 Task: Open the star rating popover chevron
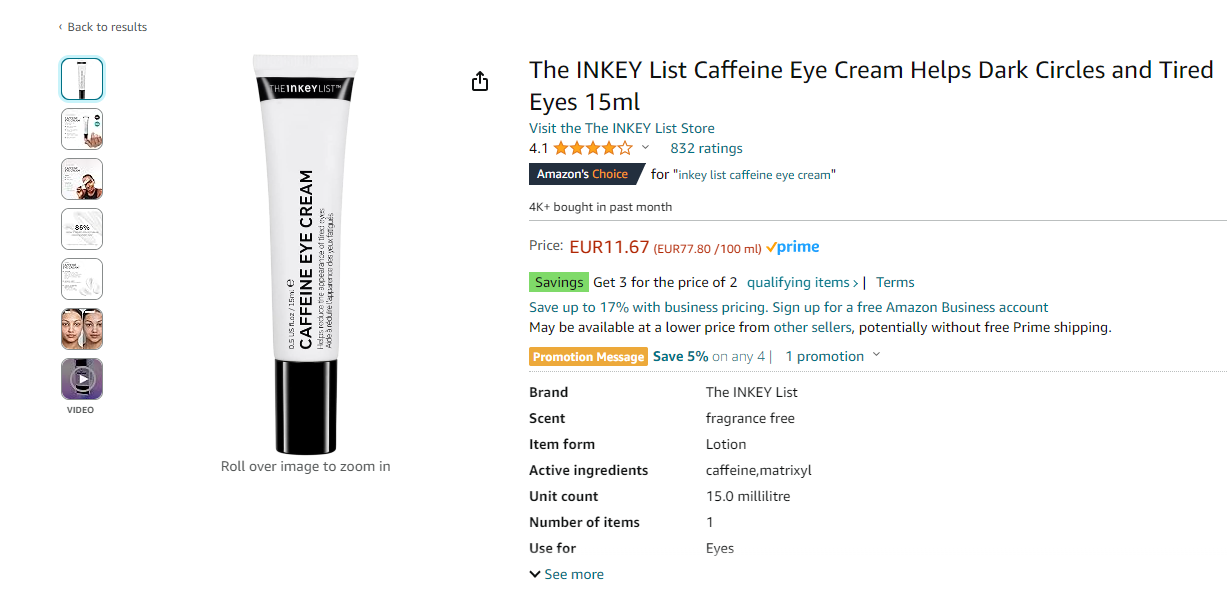[645, 148]
